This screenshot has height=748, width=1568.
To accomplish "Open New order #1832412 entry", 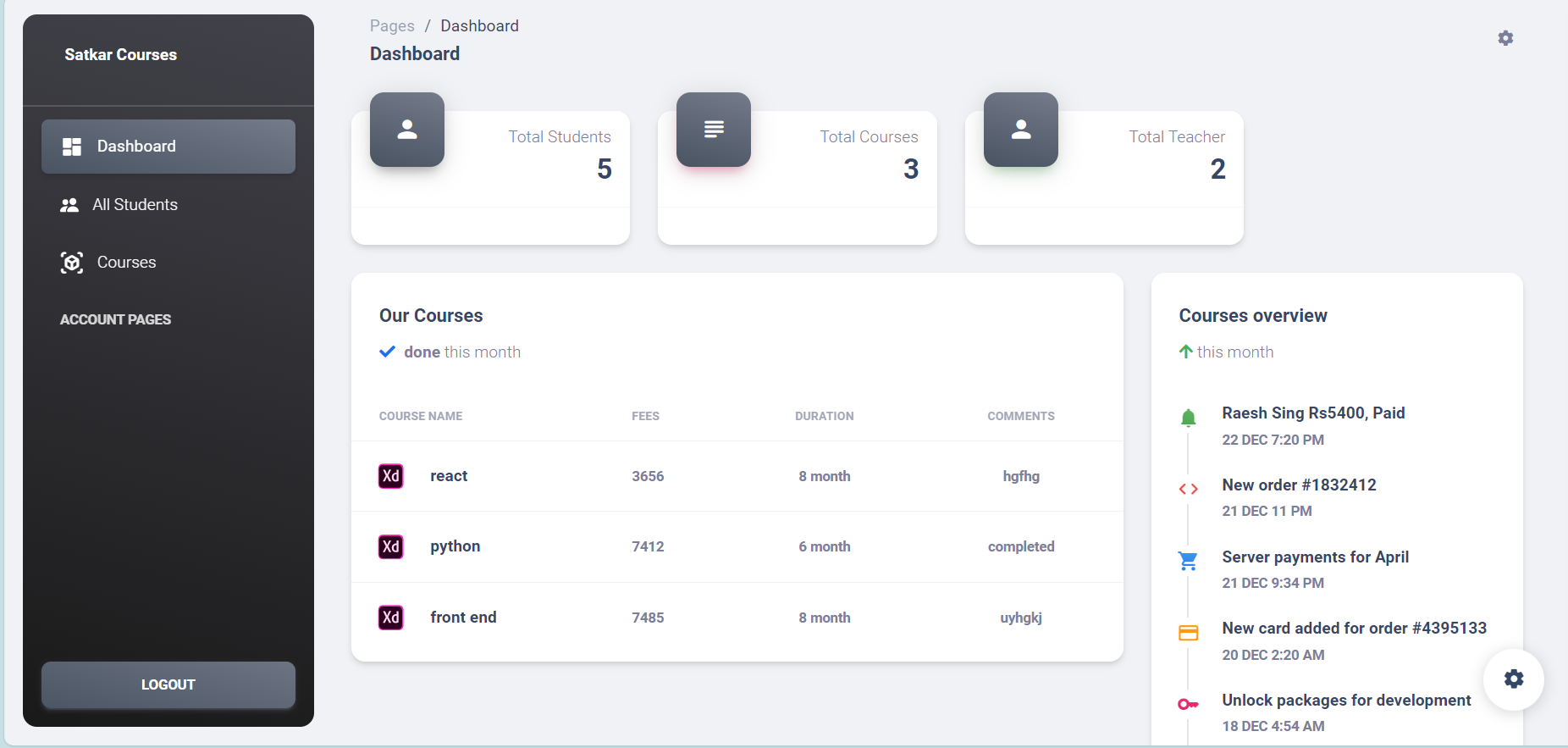I will (1299, 485).
